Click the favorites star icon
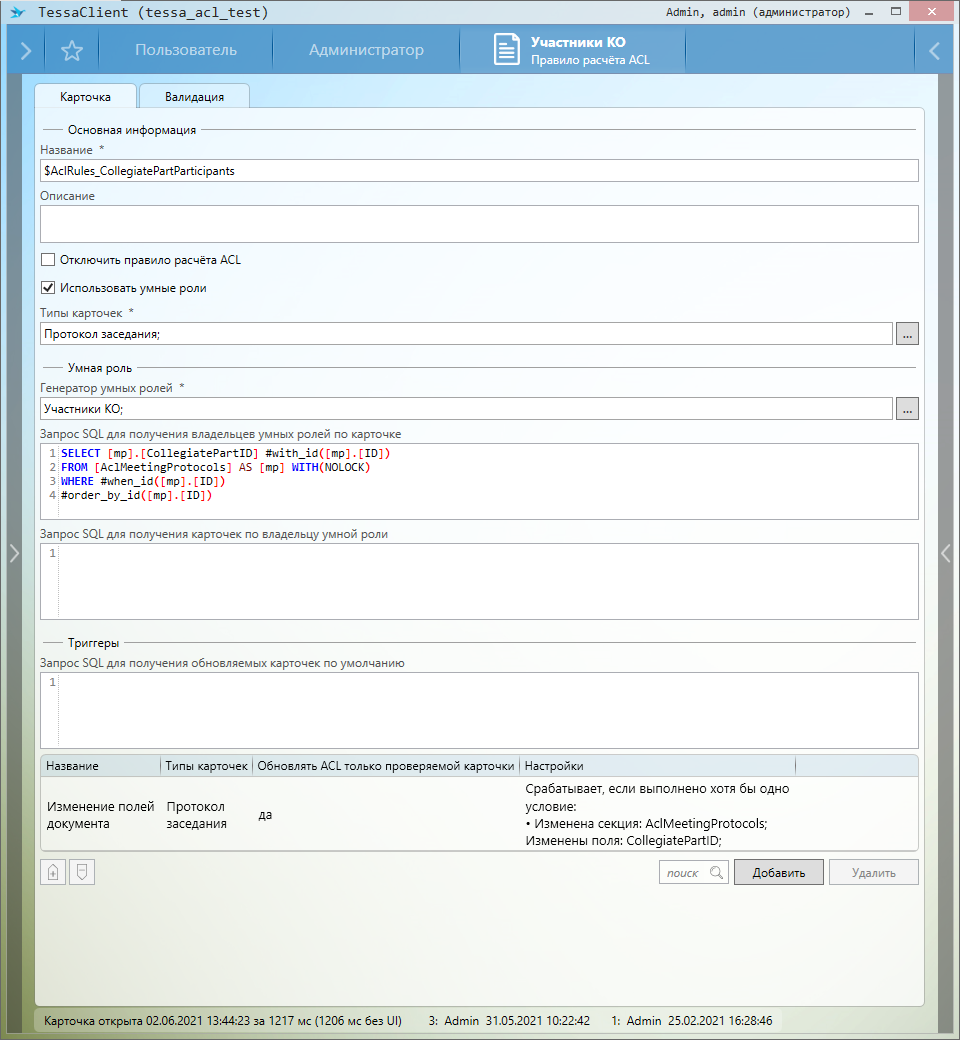The width and height of the screenshot is (960, 1040). tap(72, 51)
